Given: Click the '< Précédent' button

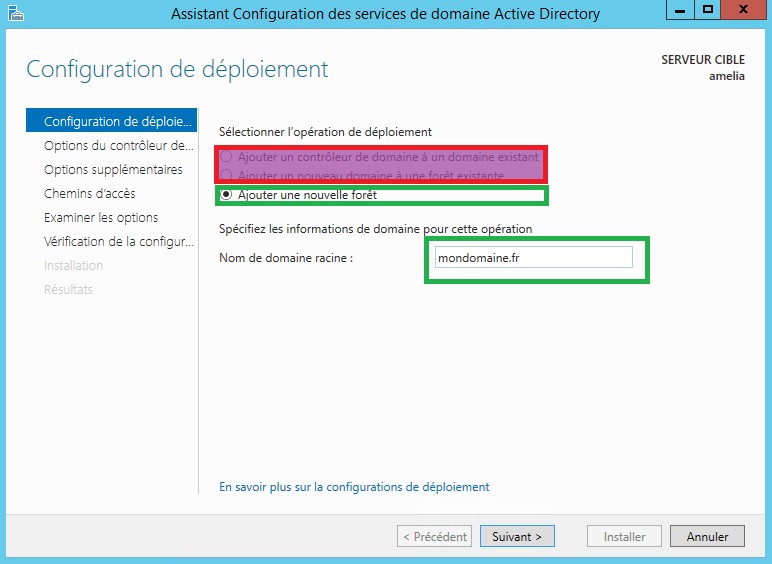Looking at the screenshot, I should point(434,537).
